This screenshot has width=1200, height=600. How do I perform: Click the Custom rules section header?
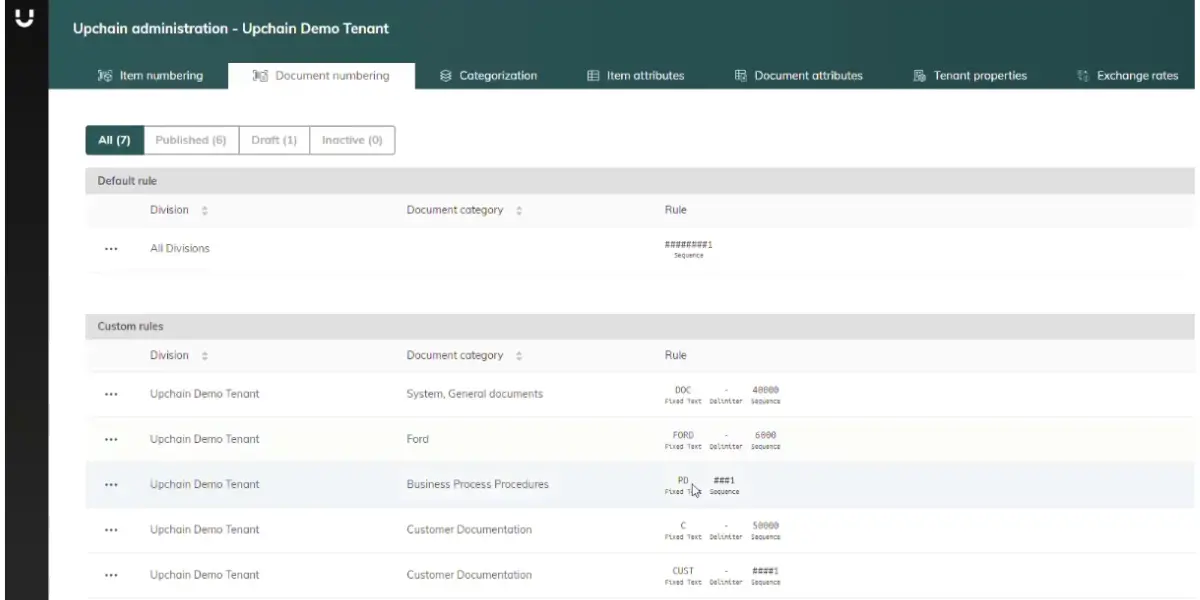click(x=640, y=327)
